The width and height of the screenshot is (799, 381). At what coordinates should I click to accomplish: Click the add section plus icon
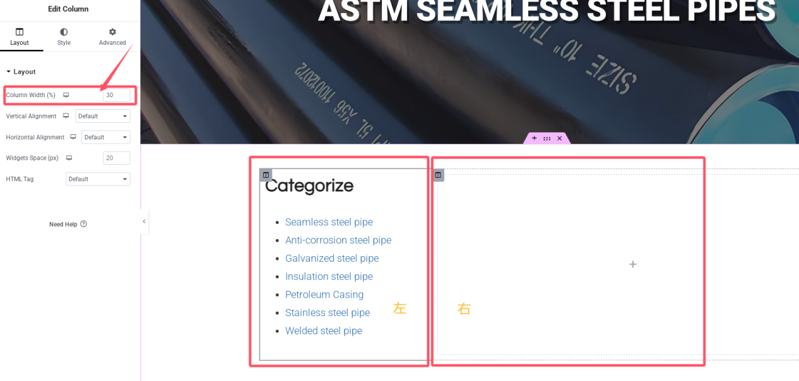point(534,139)
